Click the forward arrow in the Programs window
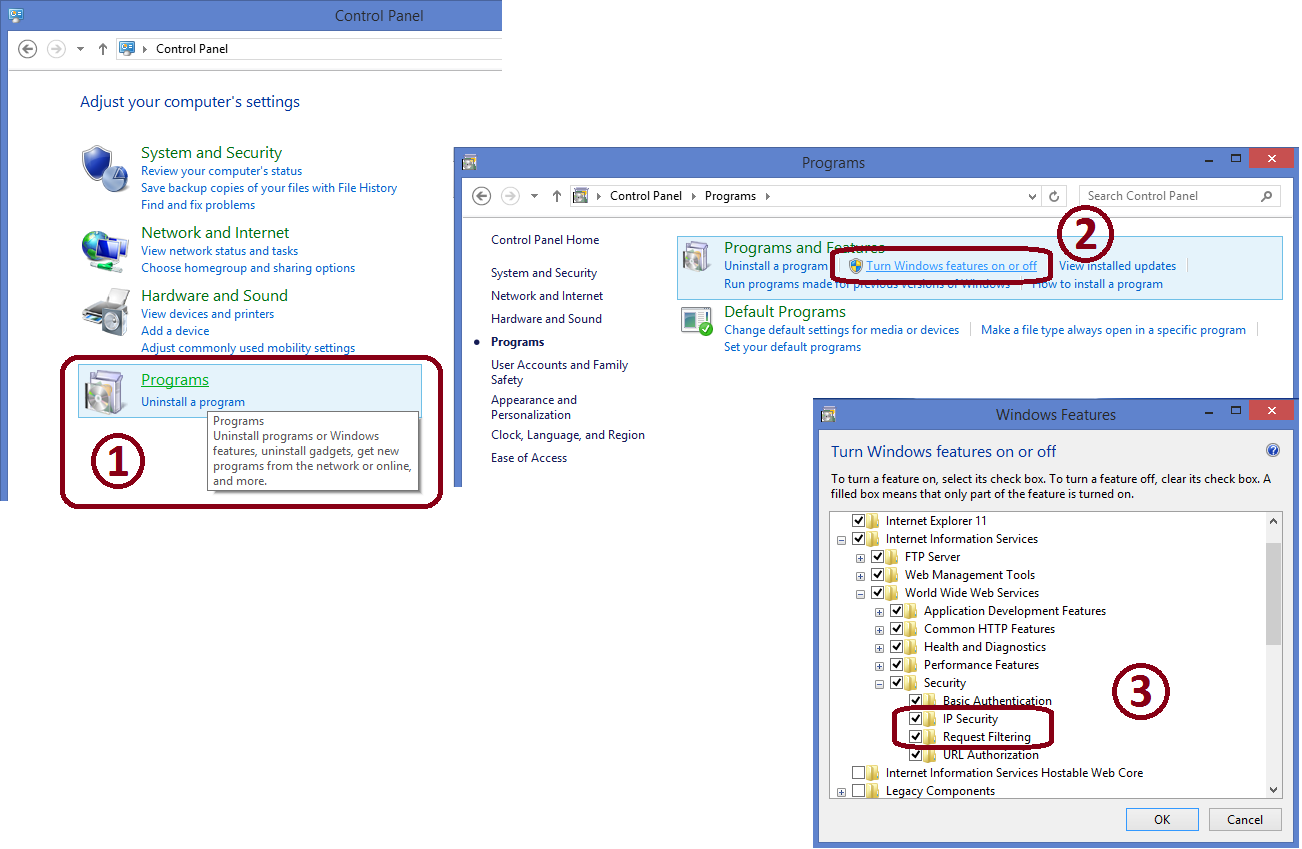 (510, 196)
